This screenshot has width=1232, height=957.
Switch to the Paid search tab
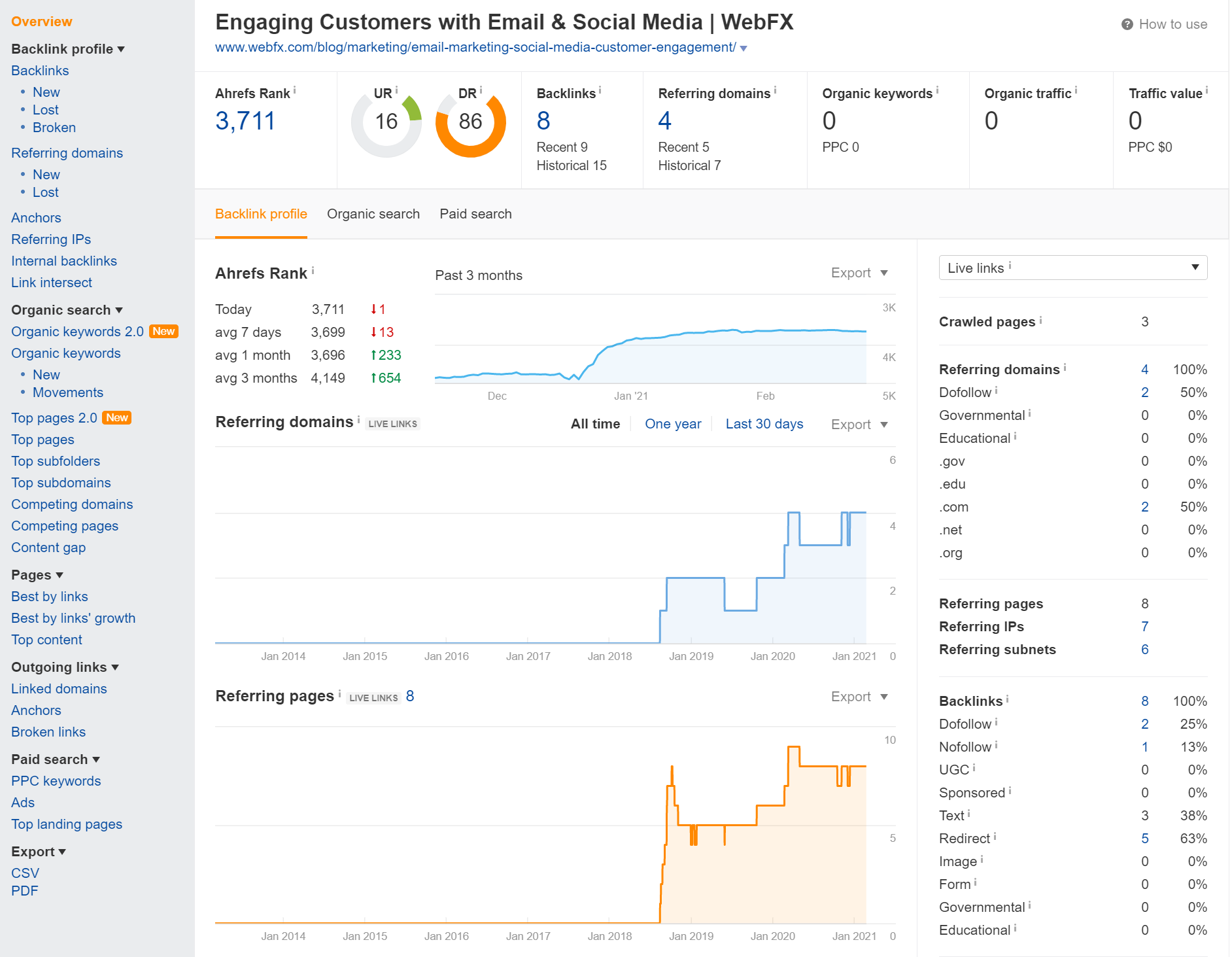point(475,214)
